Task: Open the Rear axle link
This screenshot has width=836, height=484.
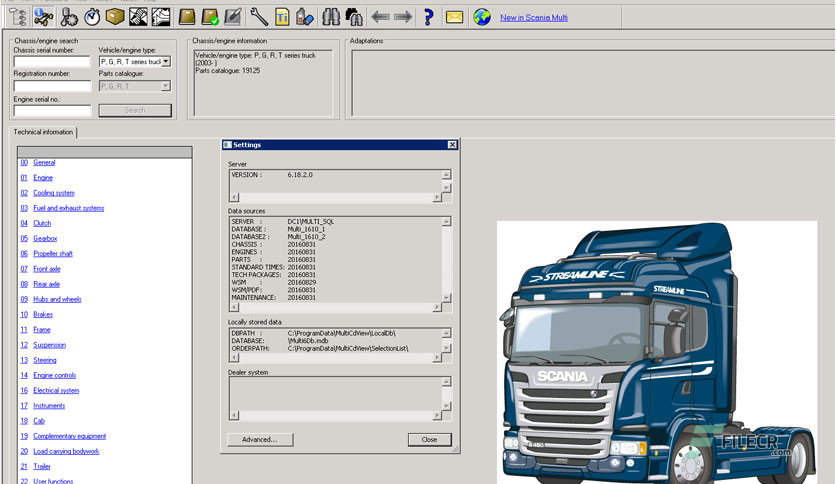Action: [46, 284]
